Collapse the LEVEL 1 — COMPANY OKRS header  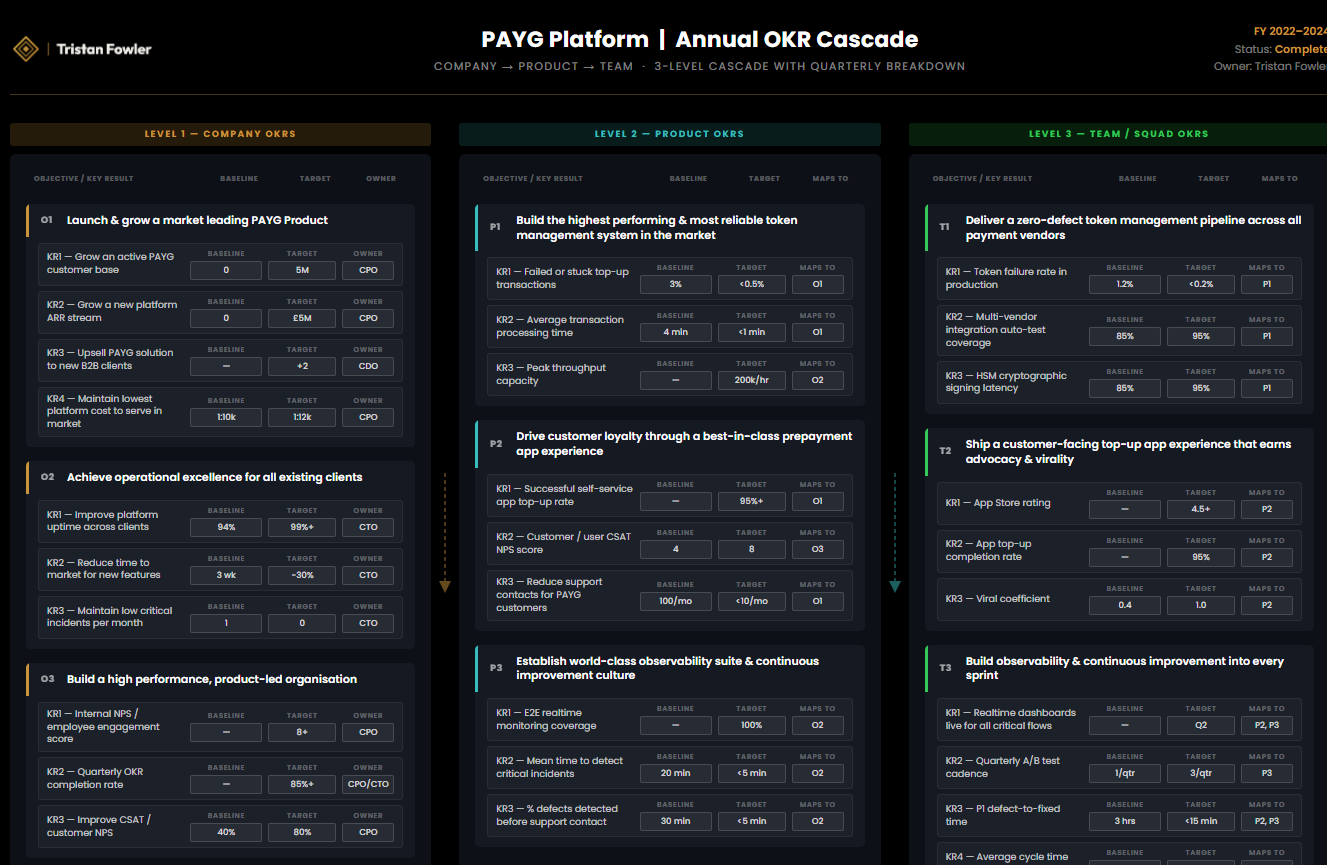click(x=220, y=133)
